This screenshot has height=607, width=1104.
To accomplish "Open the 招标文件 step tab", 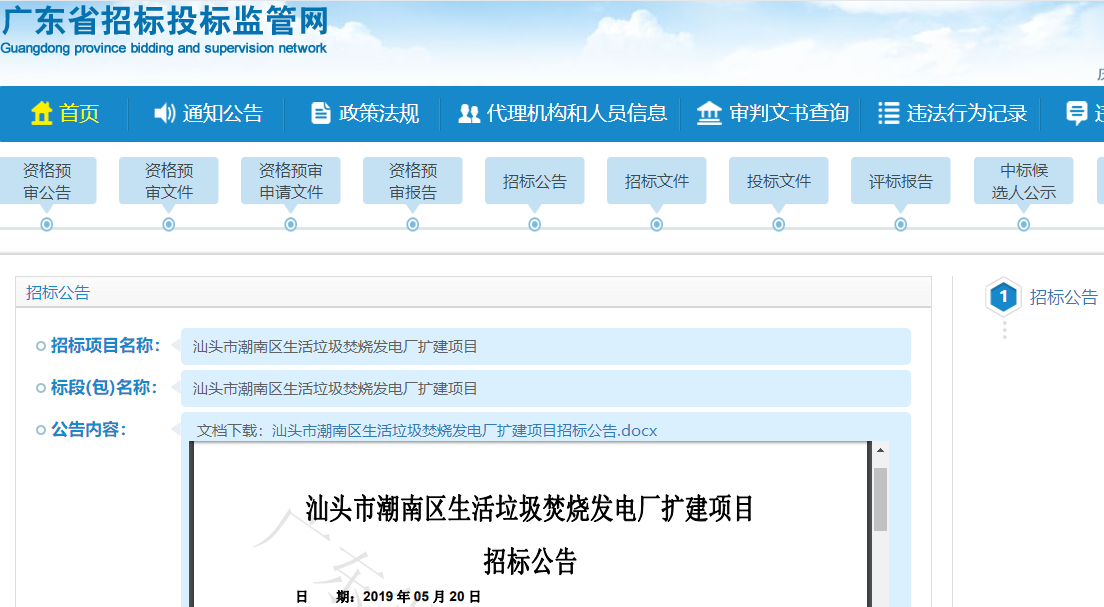I will coord(657,182).
